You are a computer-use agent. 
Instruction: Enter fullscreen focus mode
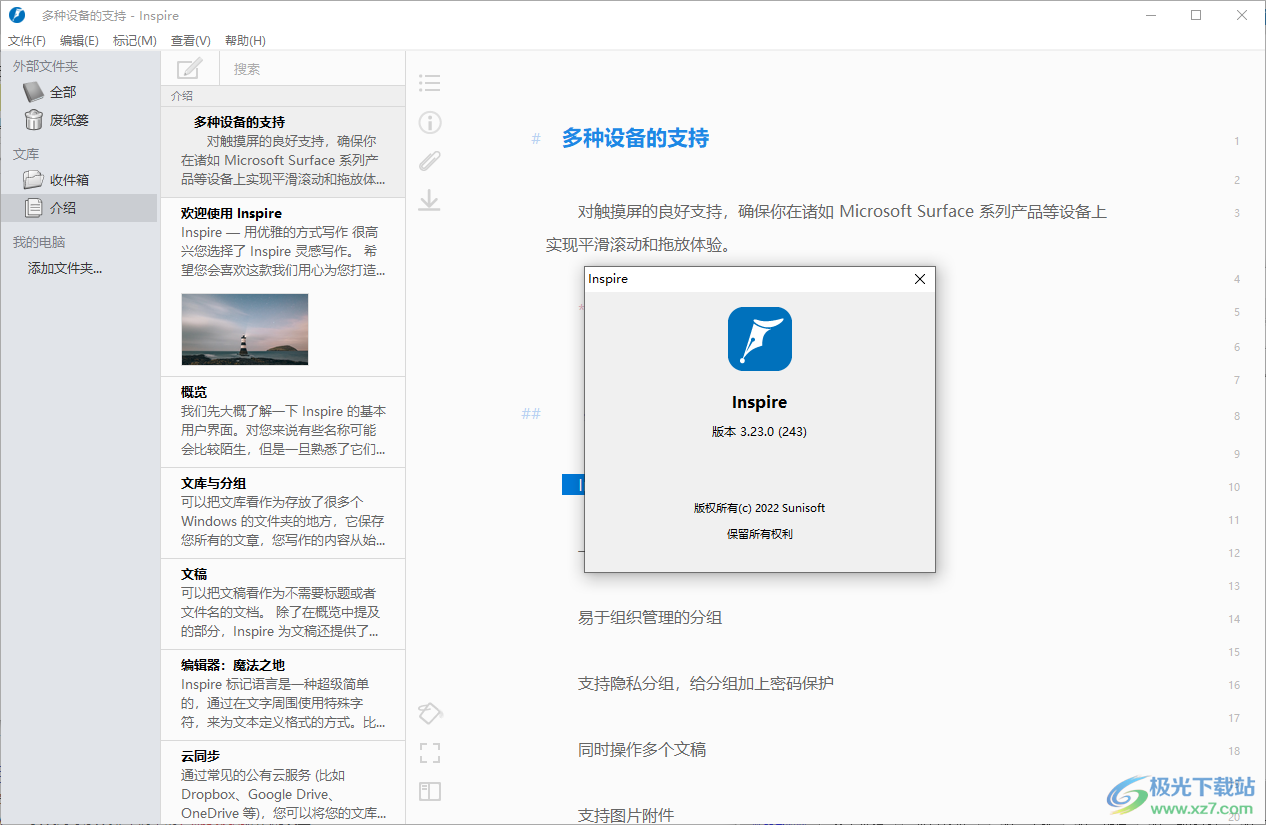(x=429, y=752)
